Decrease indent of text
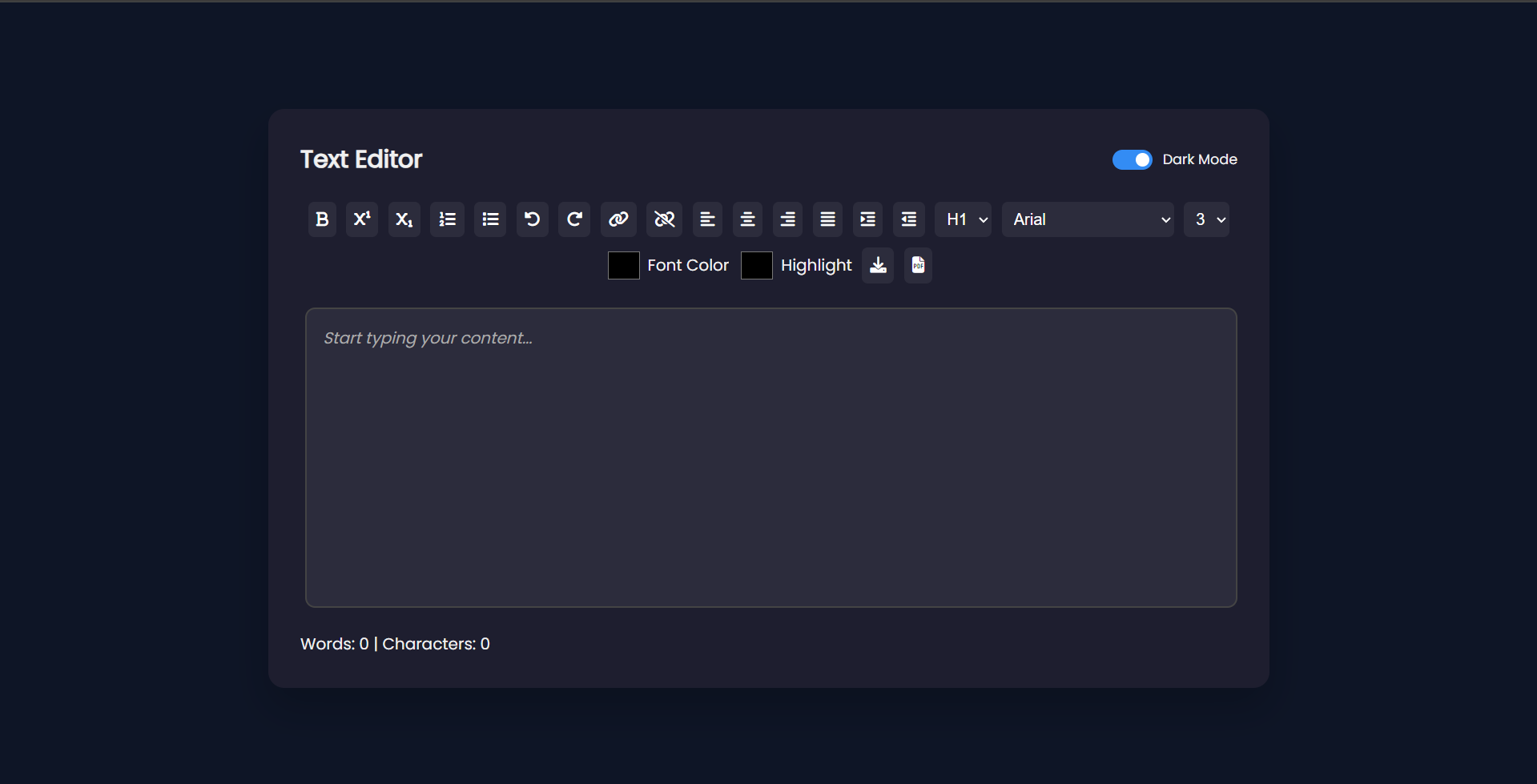Viewport: 1537px width, 784px height. pyautogui.click(x=909, y=219)
